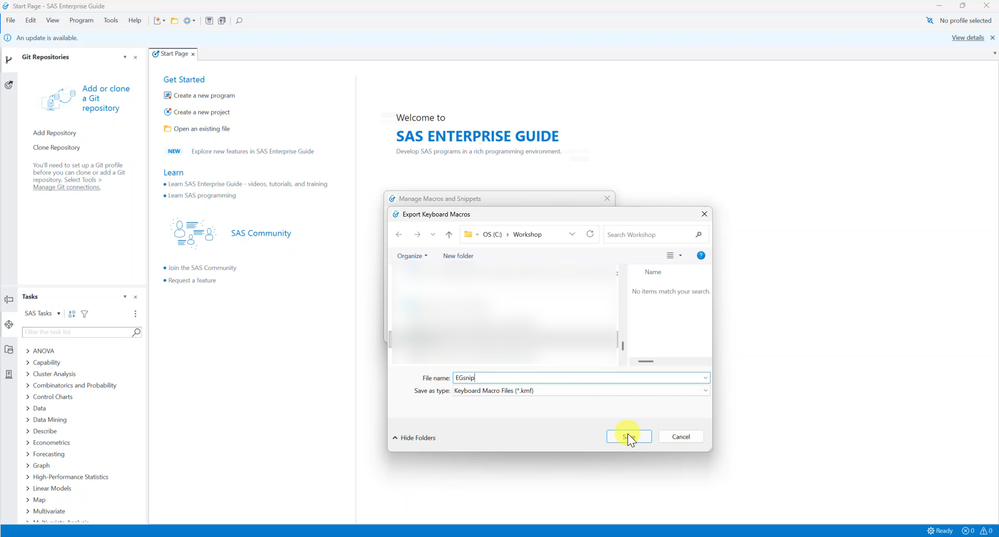This screenshot has width=999, height=537.
Task: Open the Help icon in Export dialog
Action: tap(701, 255)
